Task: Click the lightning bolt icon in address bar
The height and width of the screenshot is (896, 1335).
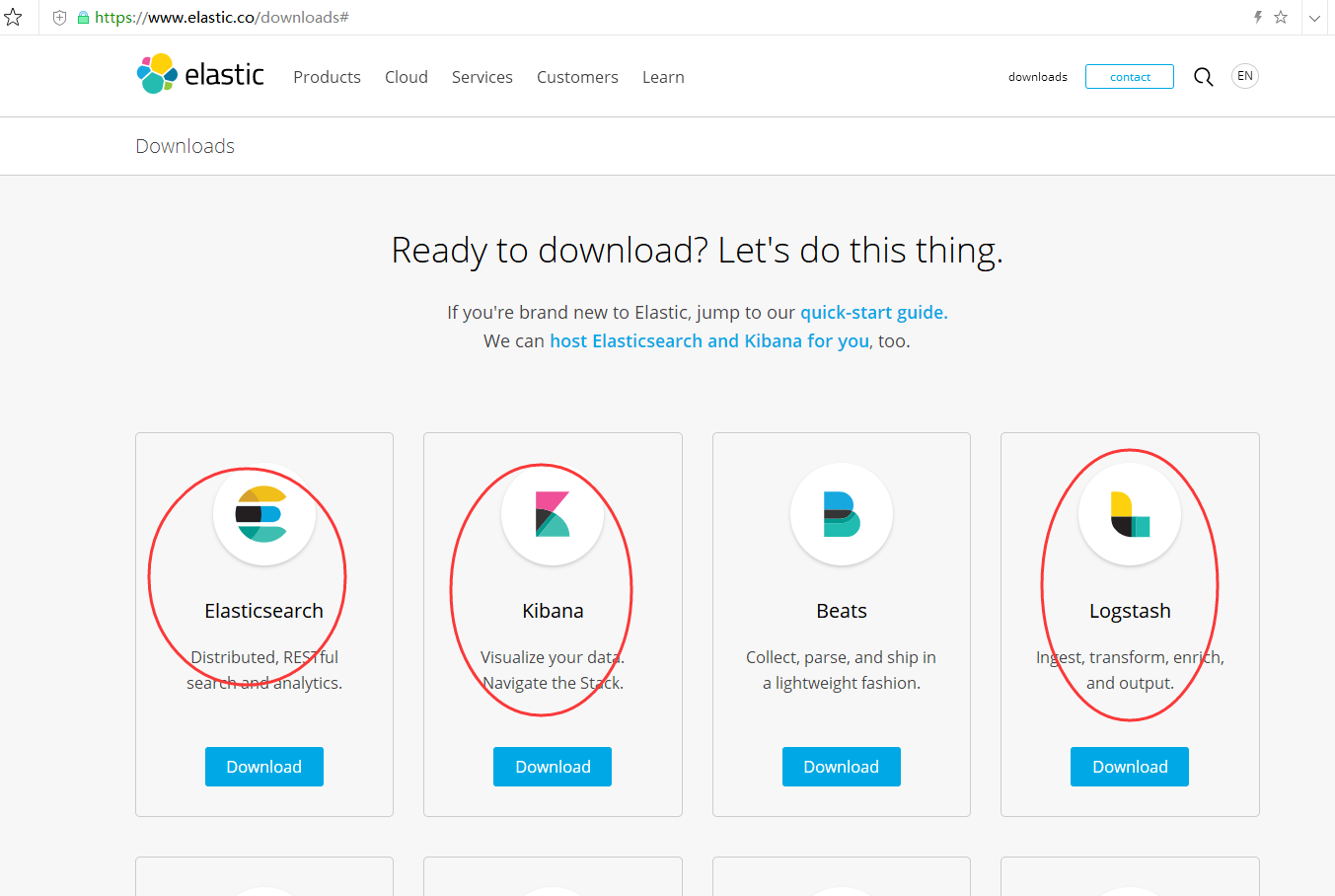Action: tap(1258, 17)
